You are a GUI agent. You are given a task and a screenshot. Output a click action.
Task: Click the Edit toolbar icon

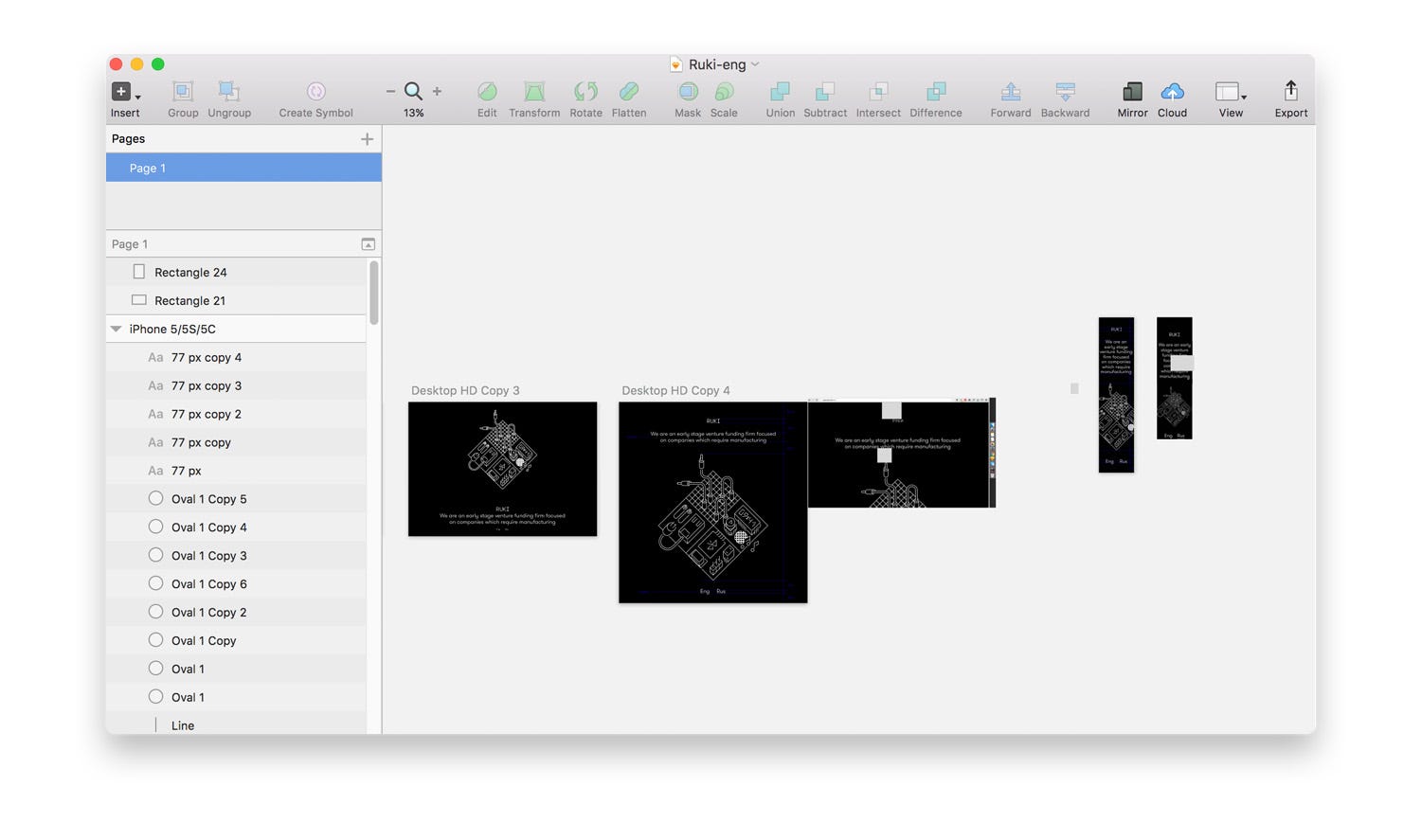487,91
